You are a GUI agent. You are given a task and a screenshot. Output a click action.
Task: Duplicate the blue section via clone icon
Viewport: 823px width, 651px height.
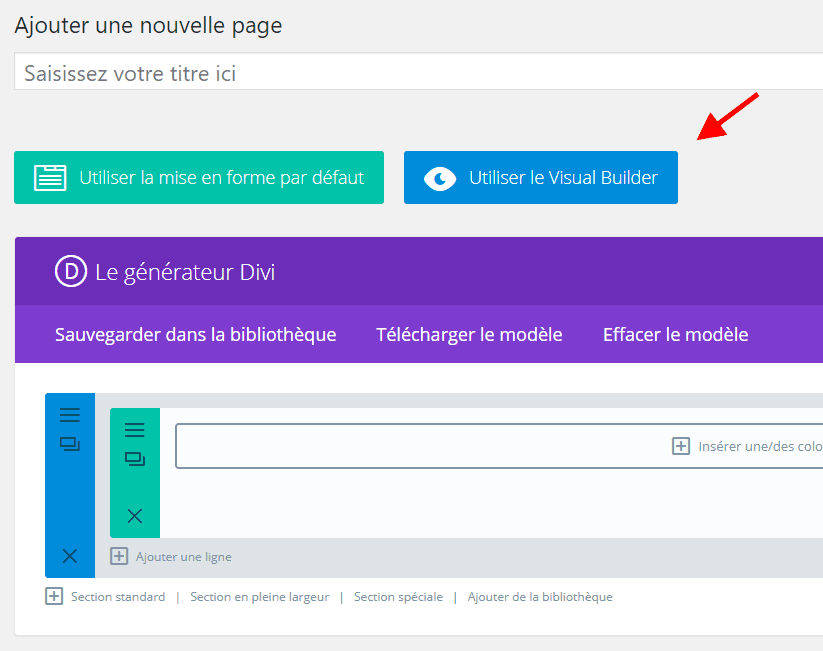(70, 444)
